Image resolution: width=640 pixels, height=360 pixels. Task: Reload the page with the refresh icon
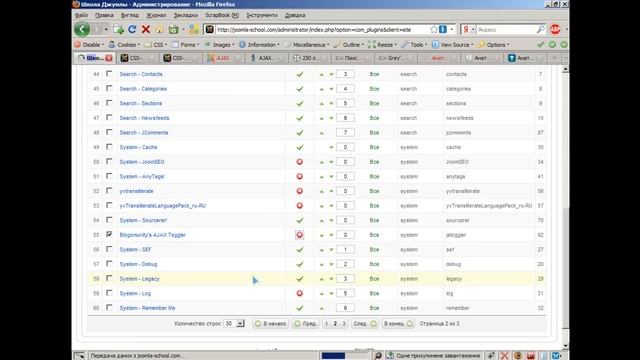(132, 29)
